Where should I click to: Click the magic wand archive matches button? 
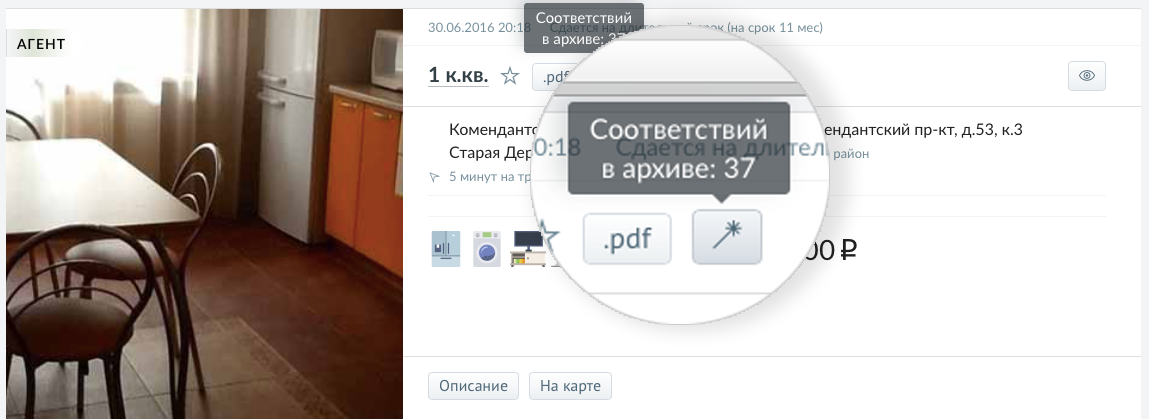pos(727,237)
